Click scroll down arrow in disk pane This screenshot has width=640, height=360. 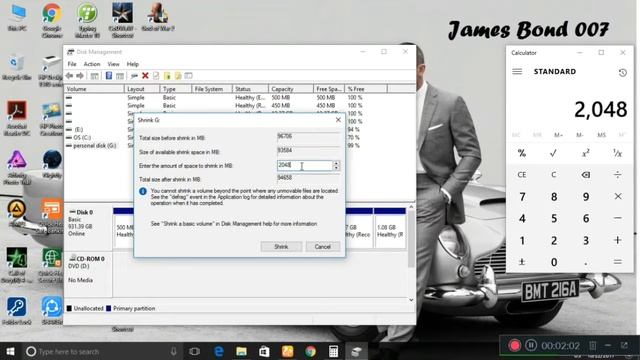pos(411,300)
